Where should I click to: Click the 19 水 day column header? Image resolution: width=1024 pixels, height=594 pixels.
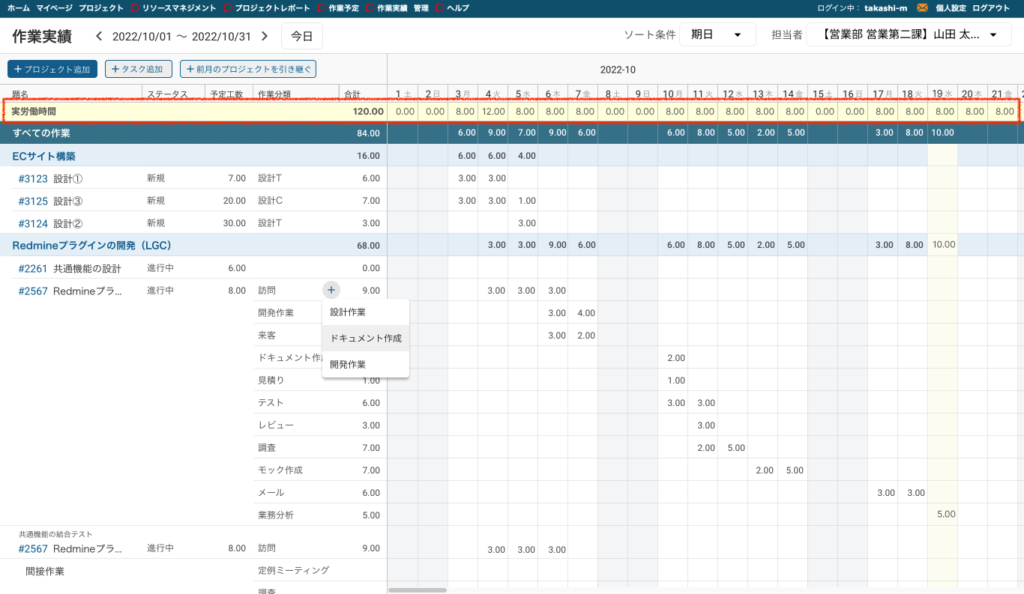pos(942,95)
